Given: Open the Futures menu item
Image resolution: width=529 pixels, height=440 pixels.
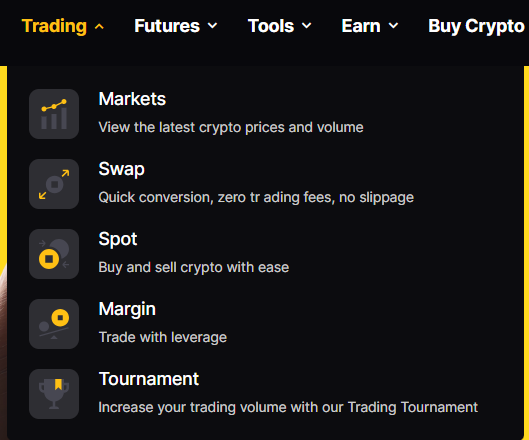Looking at the screenshot, I should 167,26.
